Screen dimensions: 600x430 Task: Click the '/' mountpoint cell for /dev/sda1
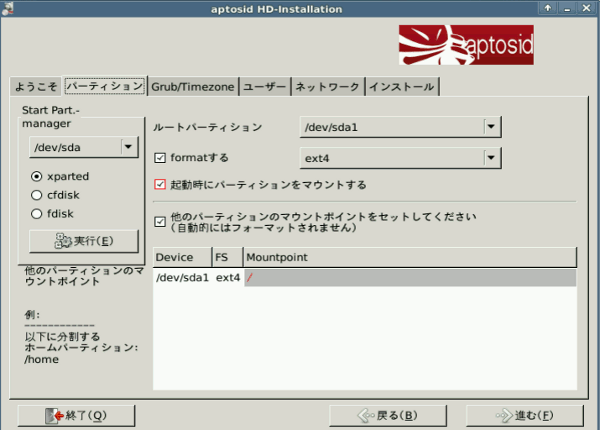(410, 278)
